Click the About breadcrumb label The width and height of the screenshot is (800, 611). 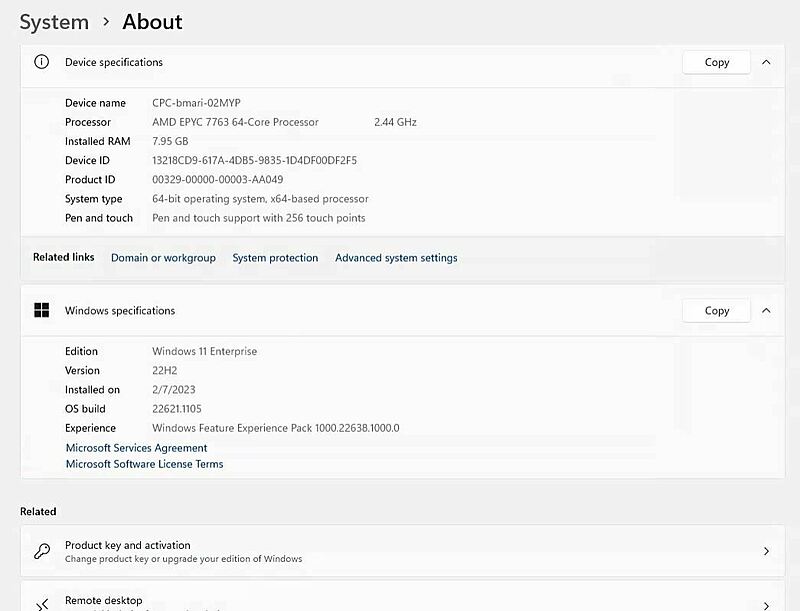coord(151,21)
